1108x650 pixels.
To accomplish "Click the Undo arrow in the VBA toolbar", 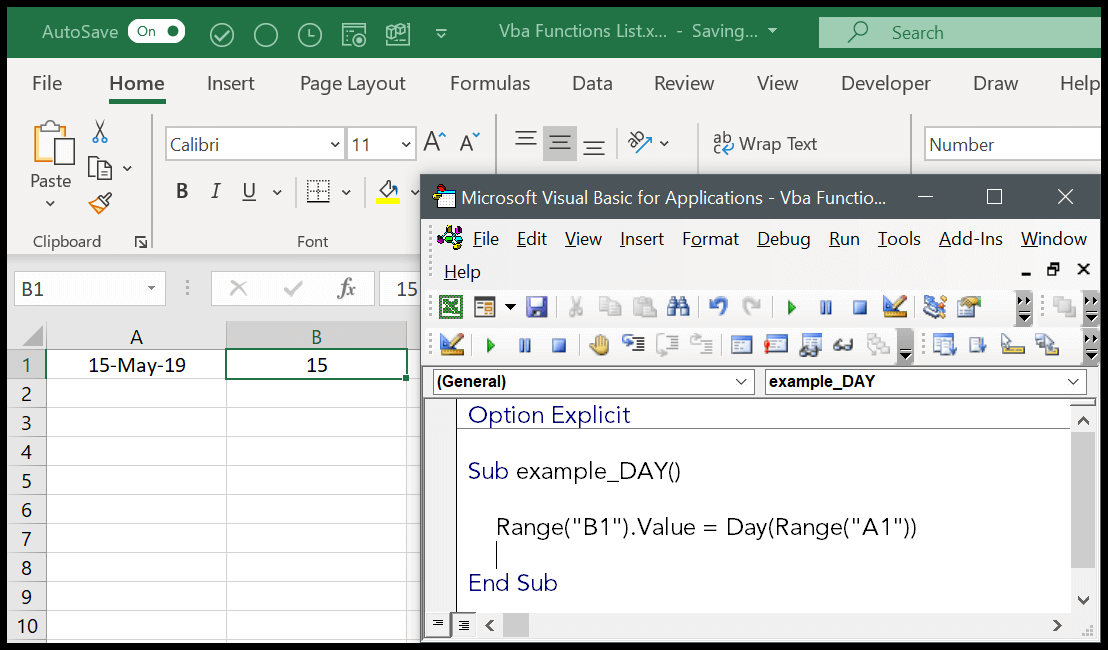I will point(717,307).
